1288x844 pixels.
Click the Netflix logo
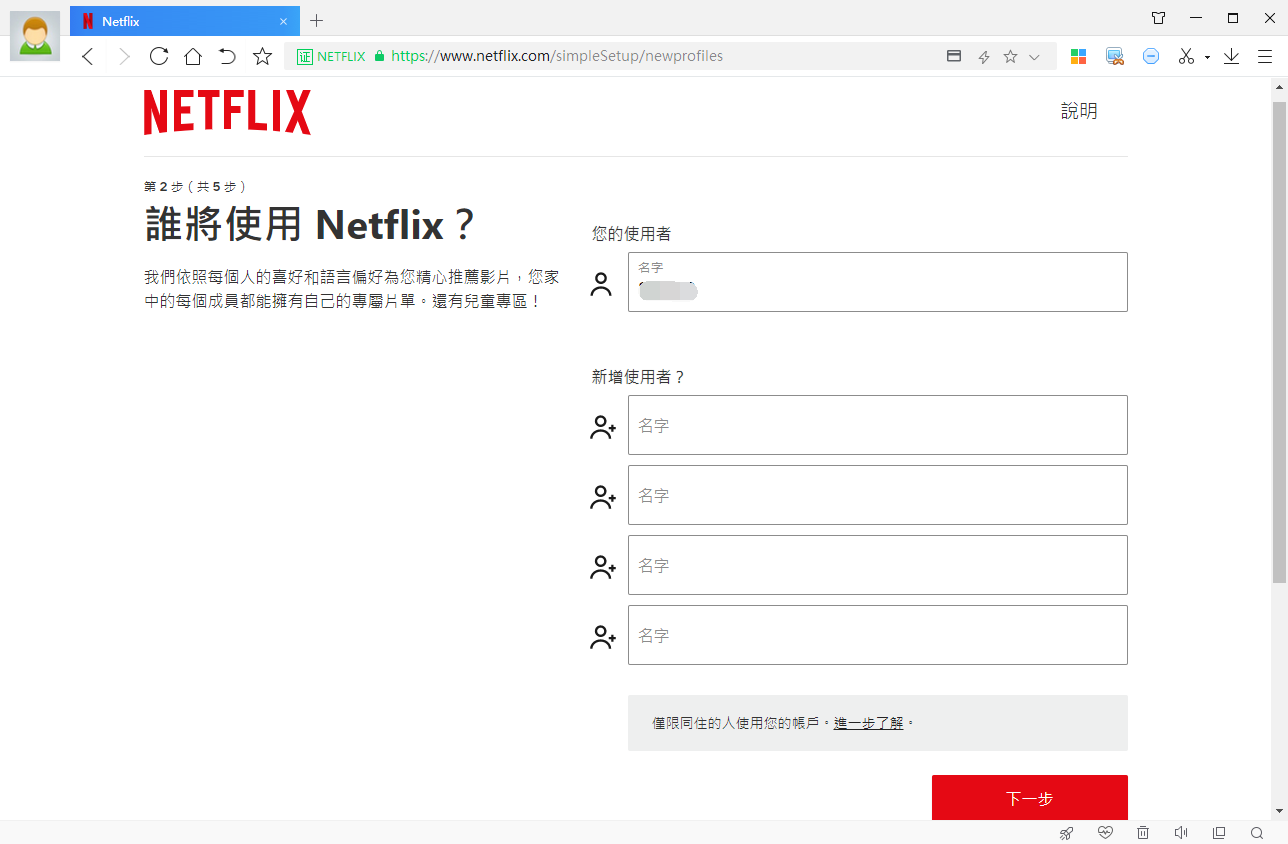pos(227,112)
